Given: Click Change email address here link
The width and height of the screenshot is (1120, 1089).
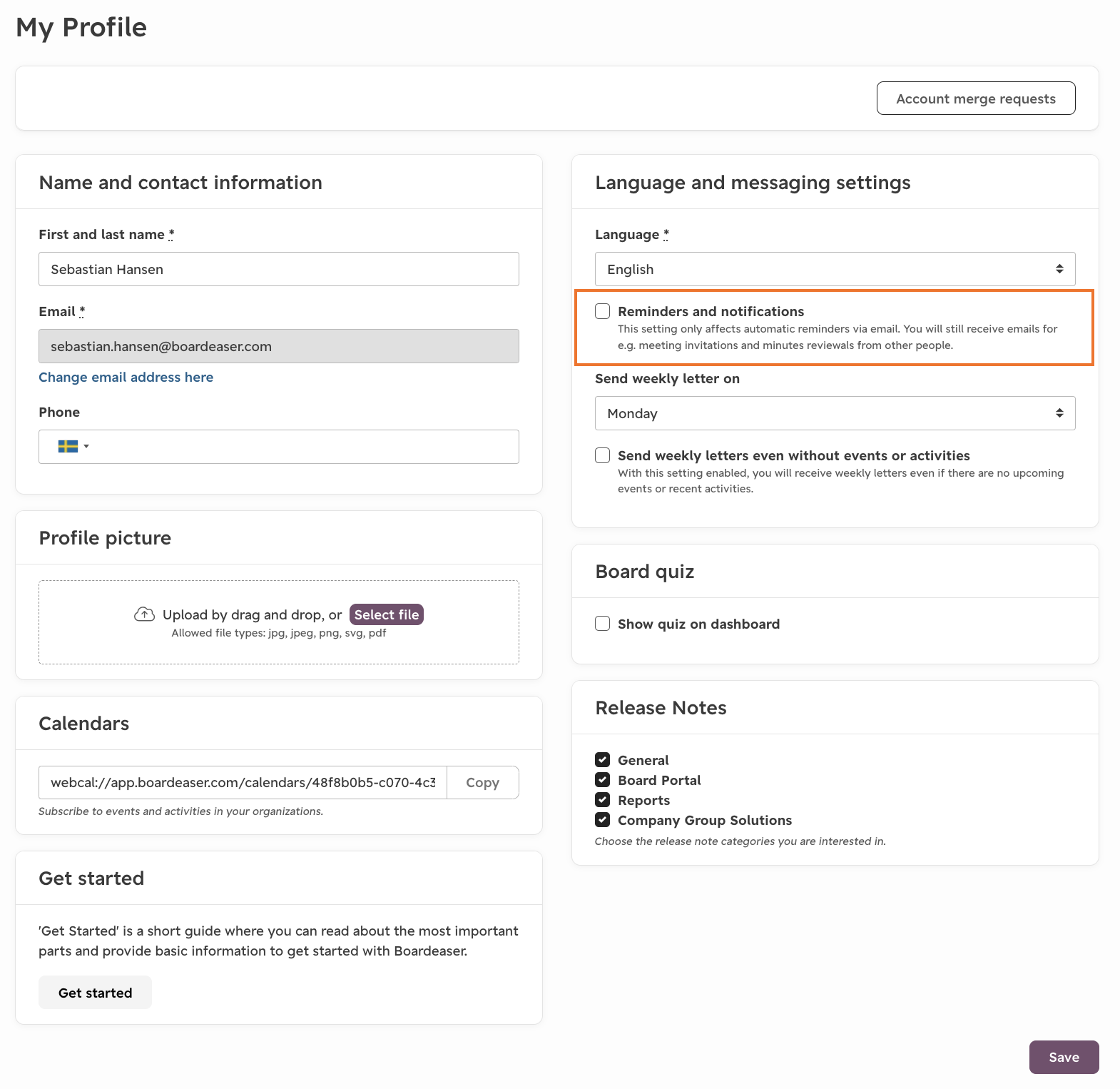Looking at the screenshot, I should (126, 377).
